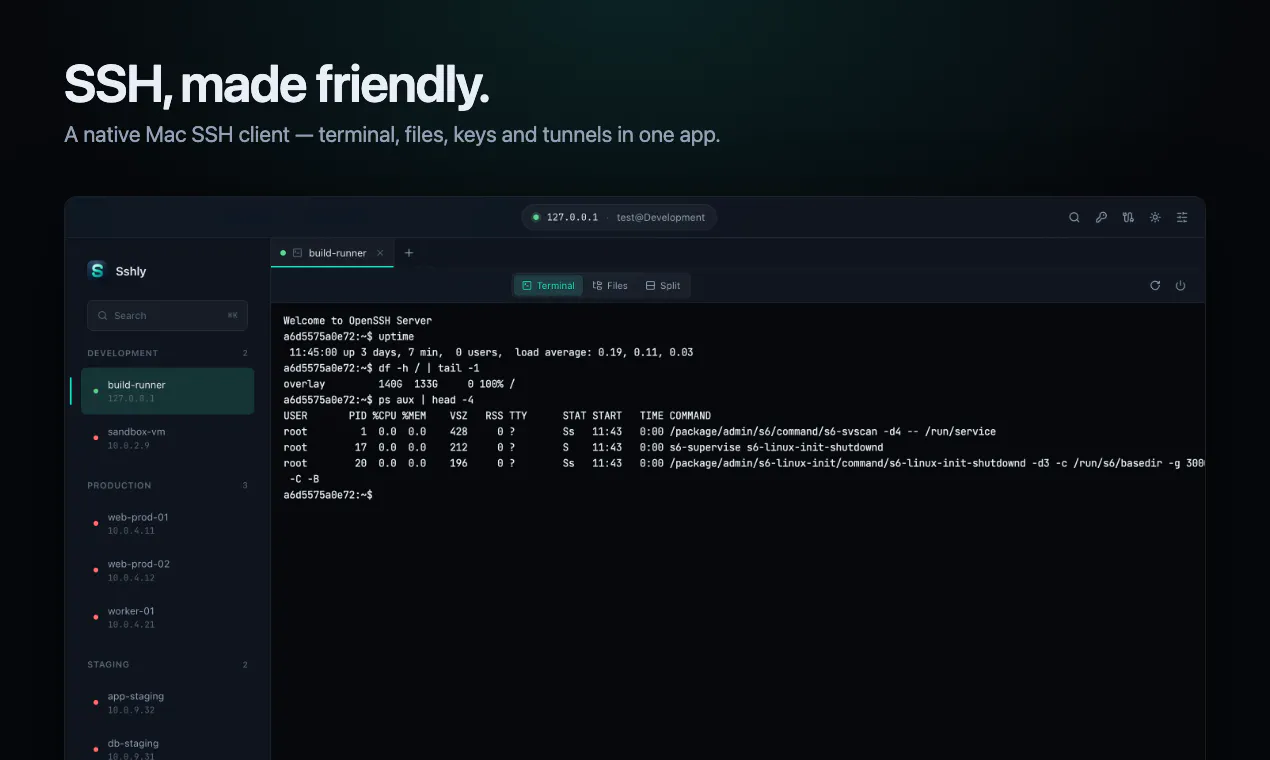Click the disconnect power icon
1270x760 pixels.
[1180, 285]
